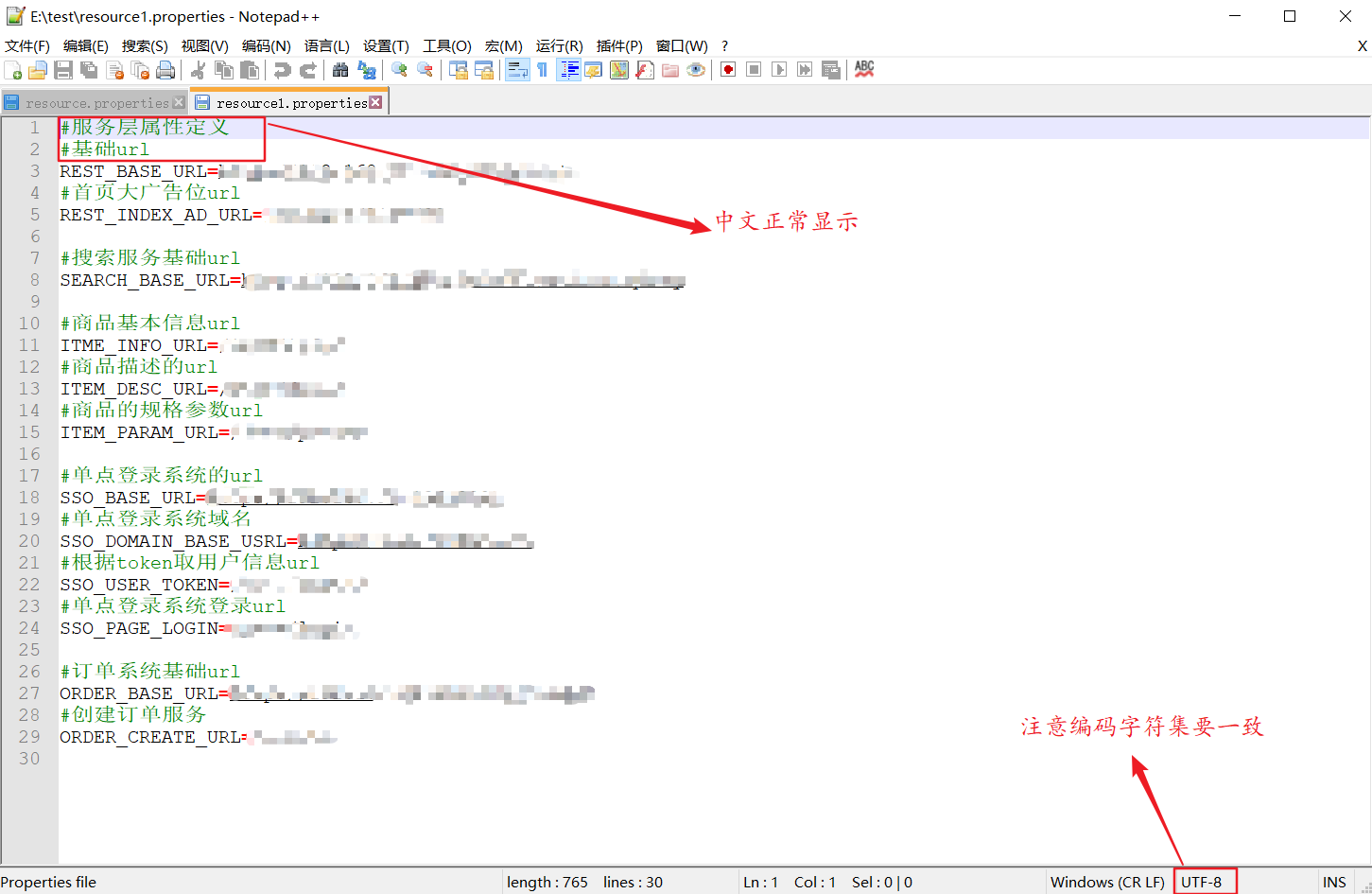Enable synchronized vertical scrolling

(459, 69)
